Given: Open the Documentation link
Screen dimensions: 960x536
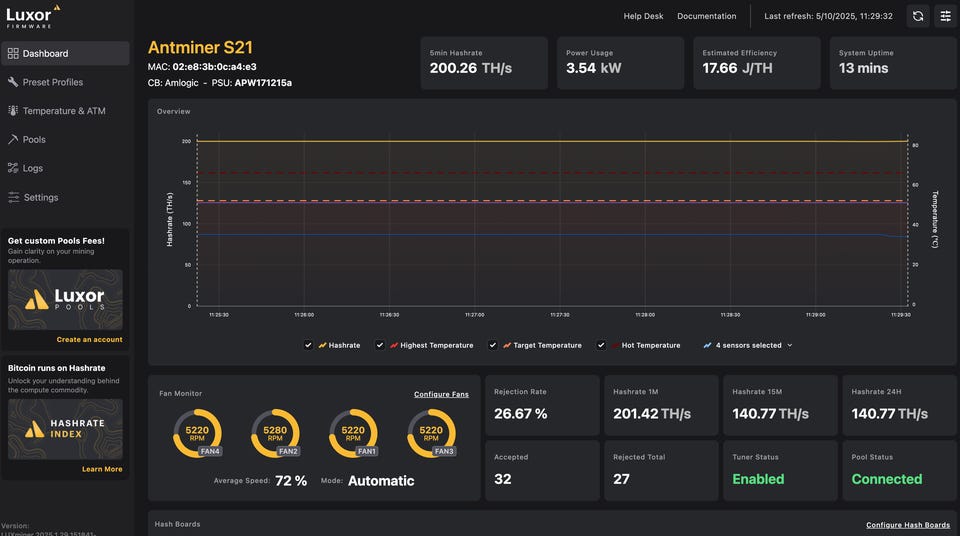Looking at the screenshot, I should coord(707,17).
